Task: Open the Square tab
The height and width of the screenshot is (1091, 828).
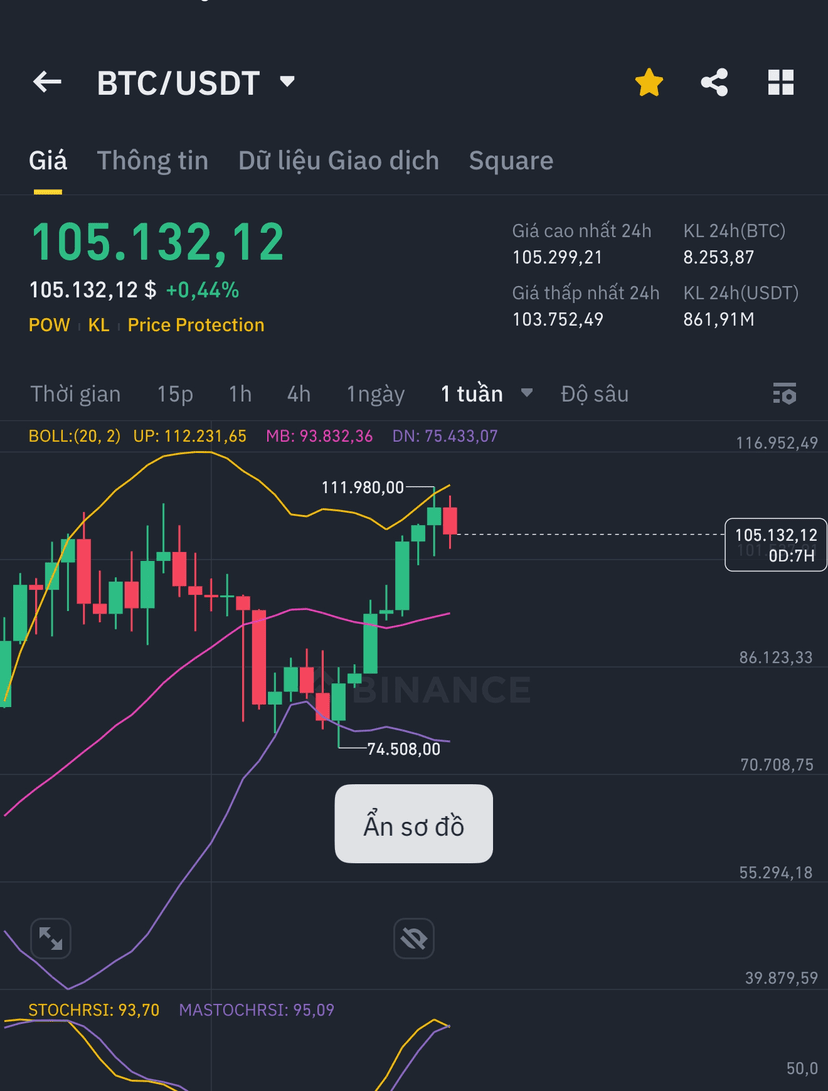Action: [x=511, y=161]
